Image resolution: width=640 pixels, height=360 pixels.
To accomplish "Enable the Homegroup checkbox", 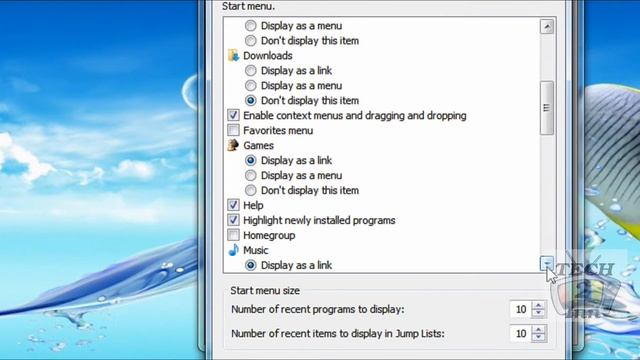I will pos(233,235).
